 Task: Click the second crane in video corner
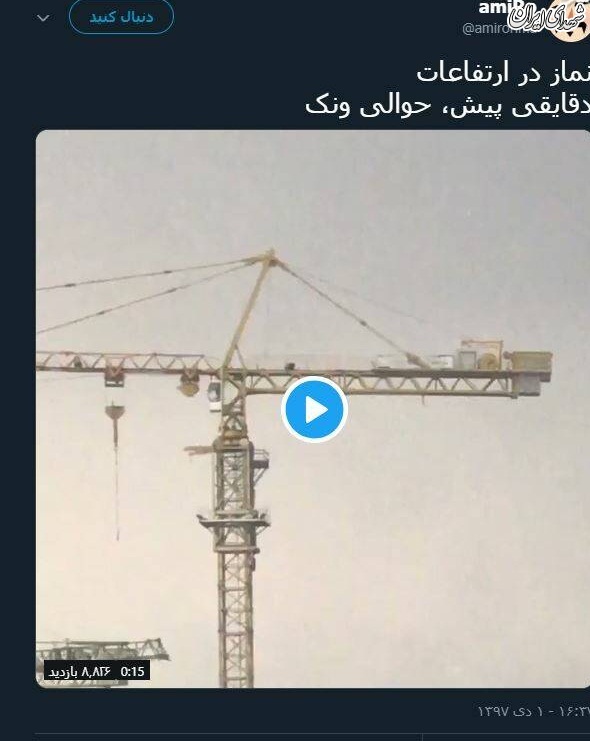coord(102,652)
